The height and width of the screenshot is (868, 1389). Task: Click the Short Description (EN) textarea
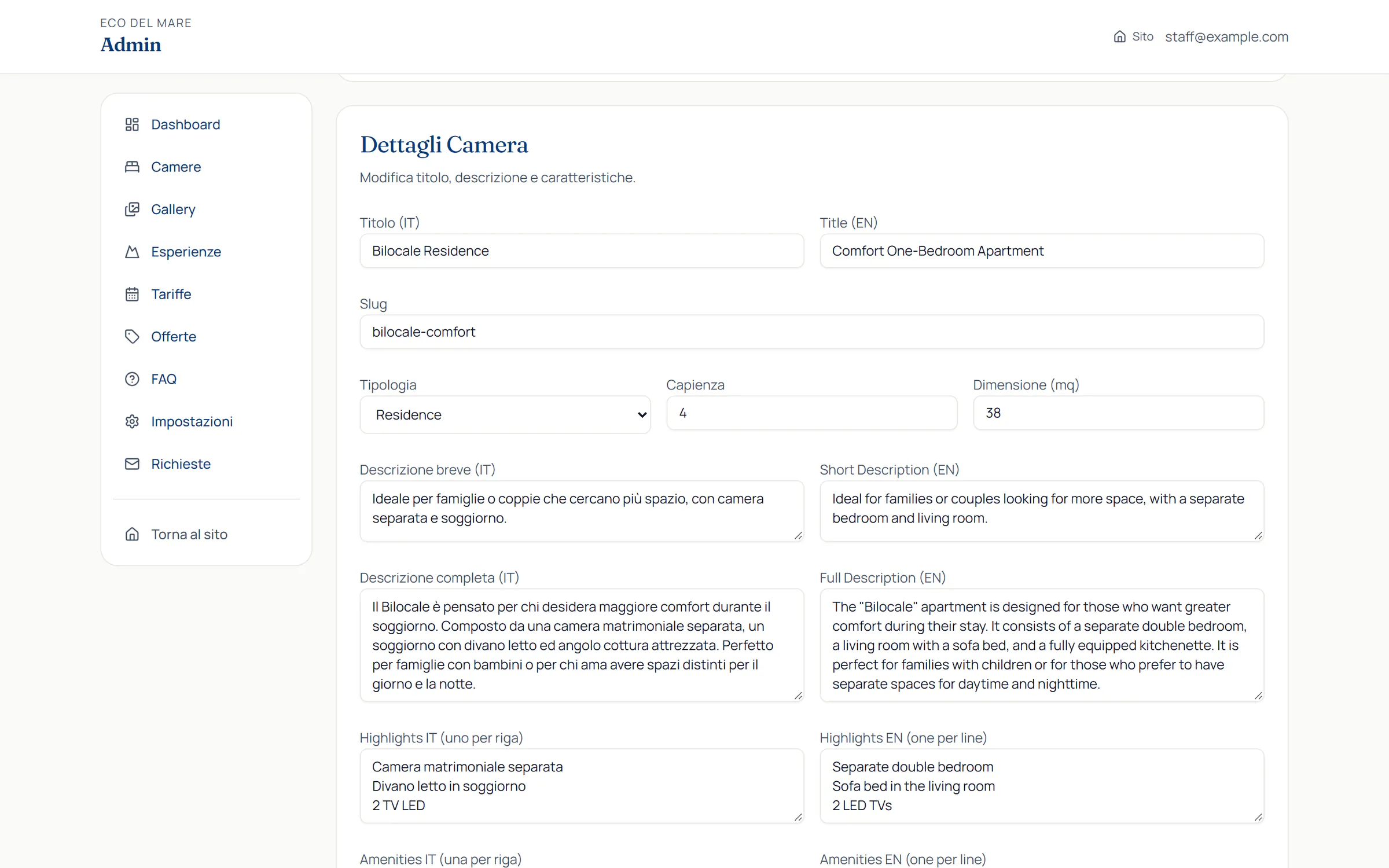[1042, 511]
